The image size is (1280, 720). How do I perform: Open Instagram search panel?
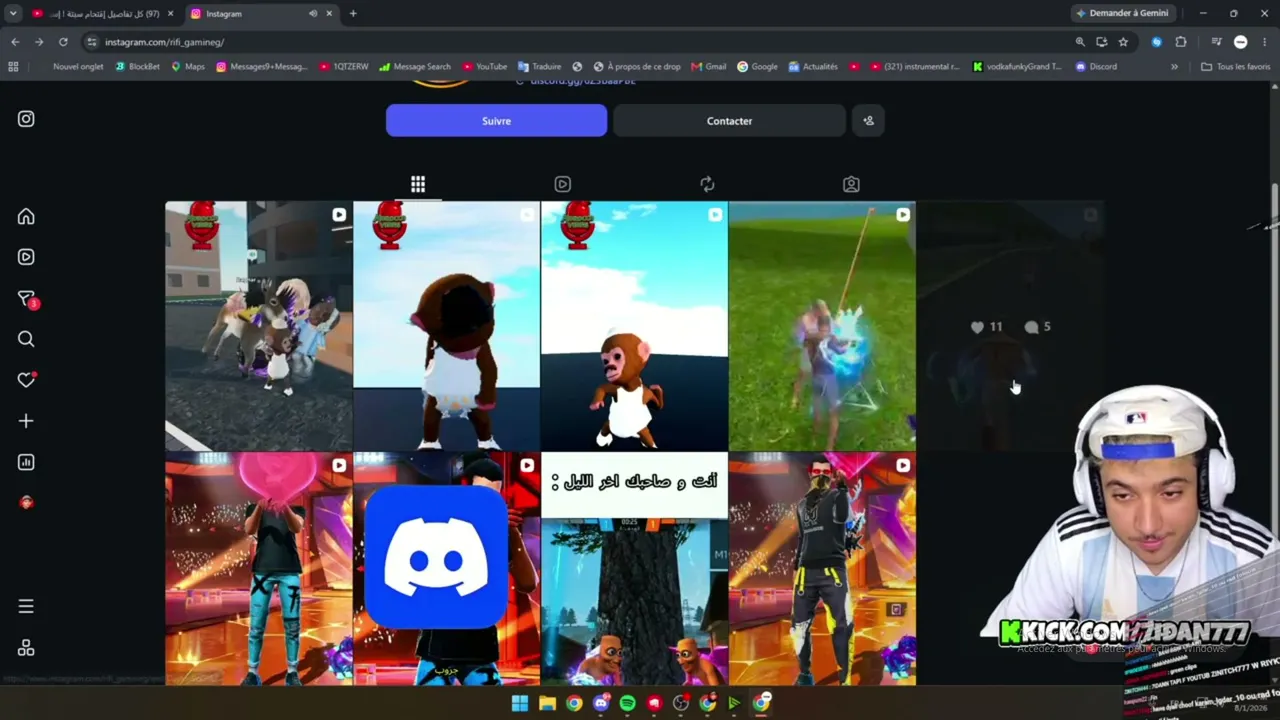point(26,340)
